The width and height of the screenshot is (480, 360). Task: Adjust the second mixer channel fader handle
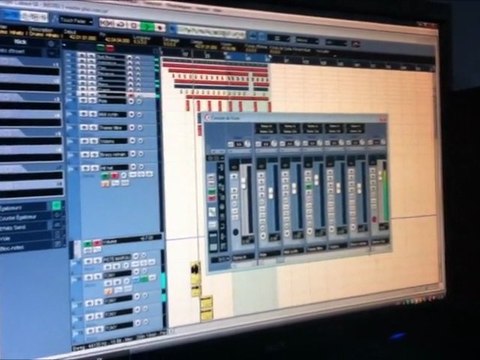(x=271, y=192)
